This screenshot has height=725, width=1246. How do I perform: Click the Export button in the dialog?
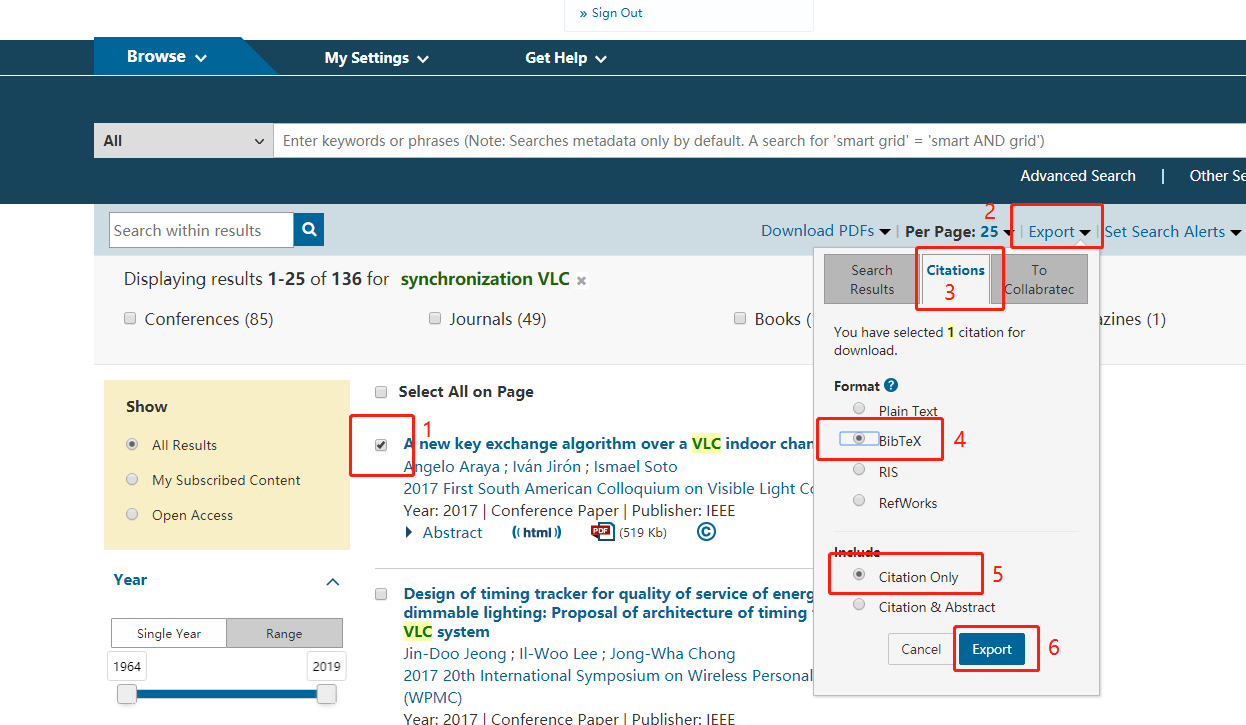pos(993,648)
